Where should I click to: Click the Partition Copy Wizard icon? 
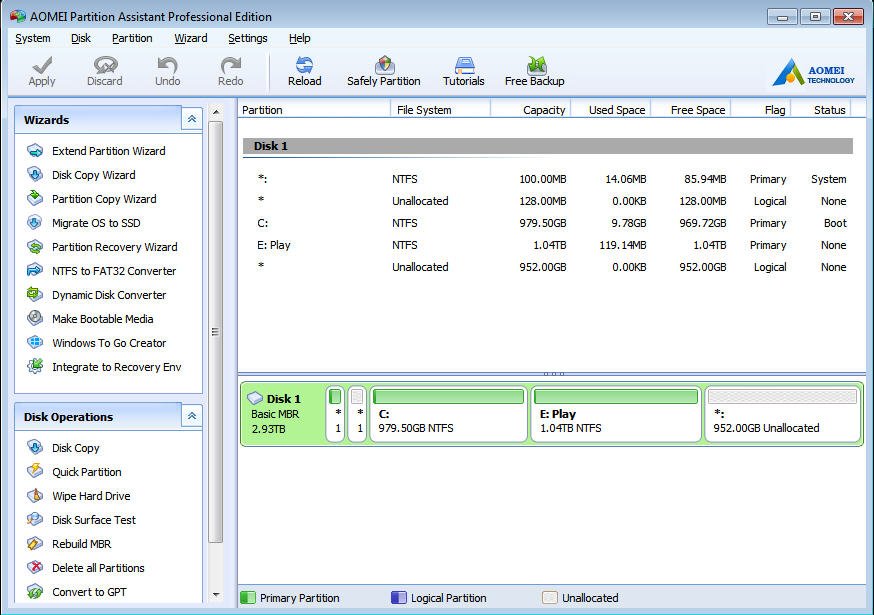pos(35,198)
